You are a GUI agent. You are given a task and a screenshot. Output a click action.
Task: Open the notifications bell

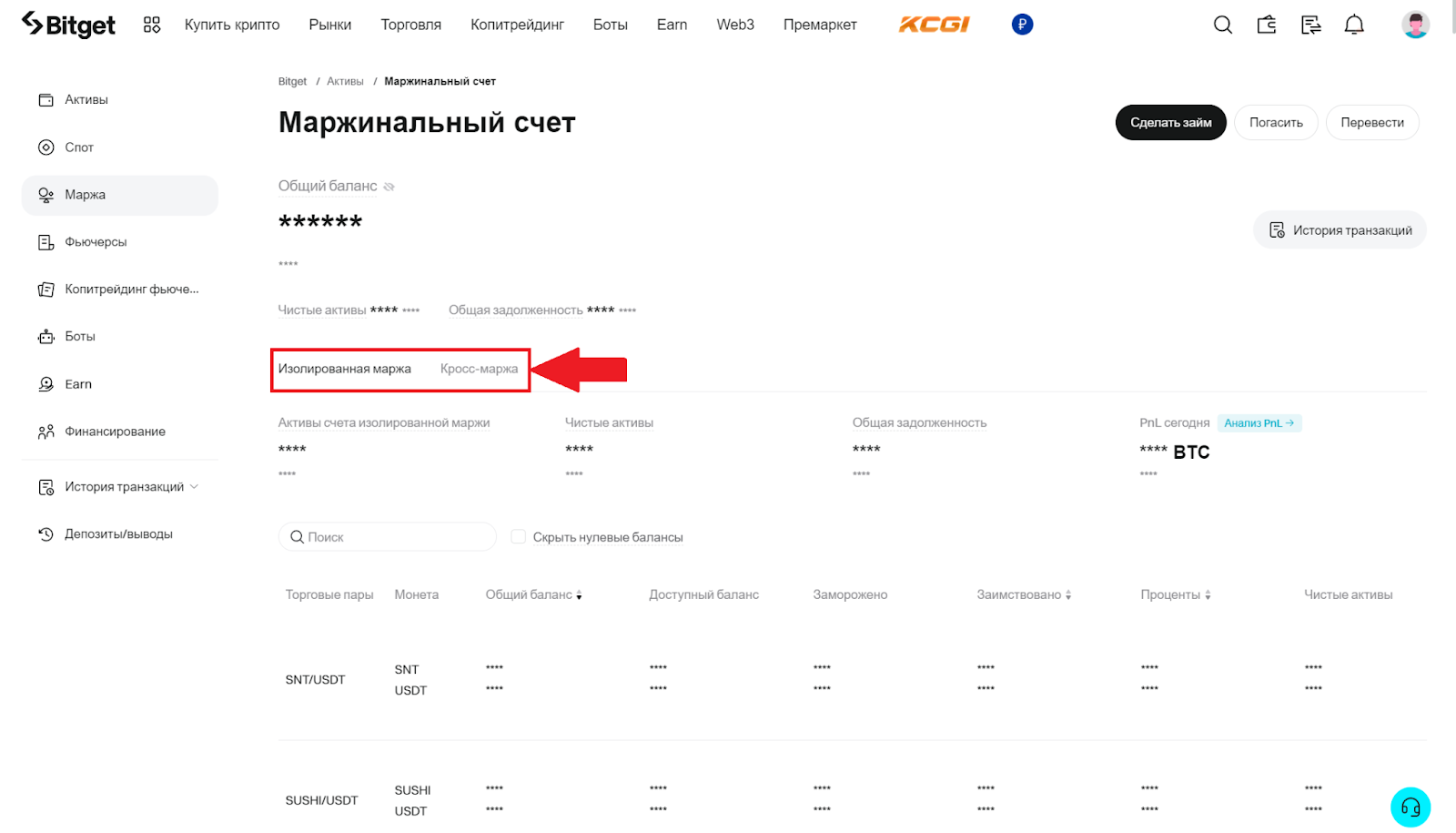[1354, 25]
